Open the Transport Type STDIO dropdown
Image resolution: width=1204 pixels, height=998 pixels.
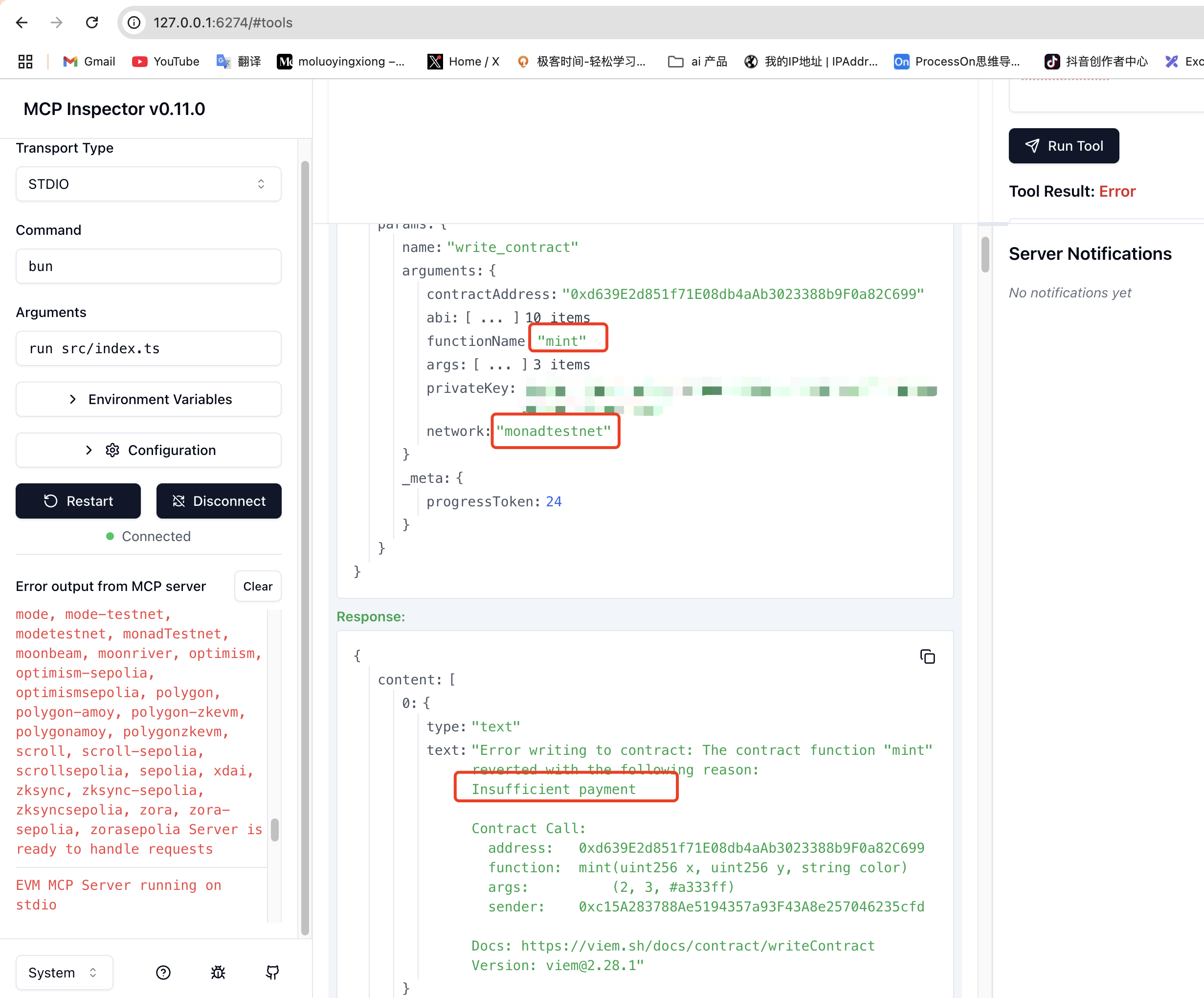coord(149,184)
